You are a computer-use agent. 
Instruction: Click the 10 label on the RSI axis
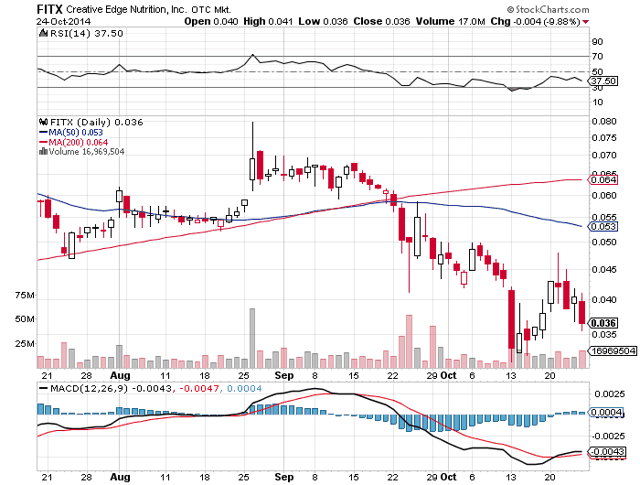(x=597, y=102)
